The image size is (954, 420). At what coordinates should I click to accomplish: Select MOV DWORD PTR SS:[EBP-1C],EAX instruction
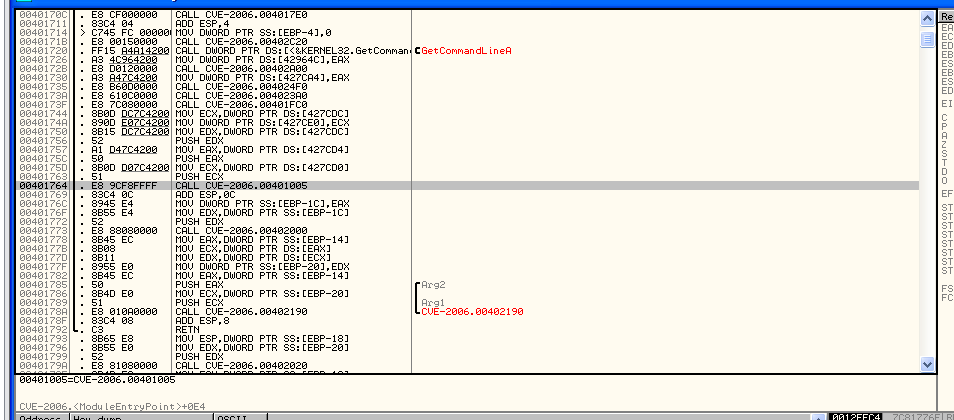pyautogui.click(x=262, y=204)
